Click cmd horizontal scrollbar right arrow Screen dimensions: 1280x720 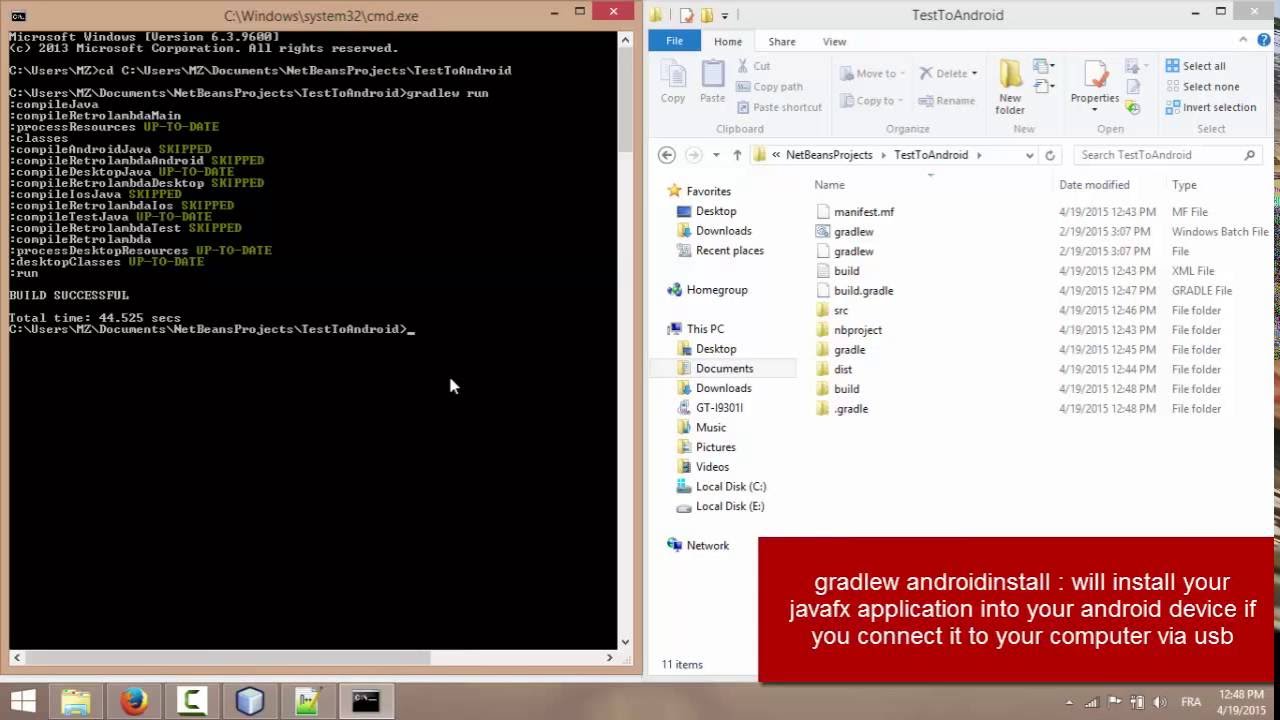[x=610, y=657]
